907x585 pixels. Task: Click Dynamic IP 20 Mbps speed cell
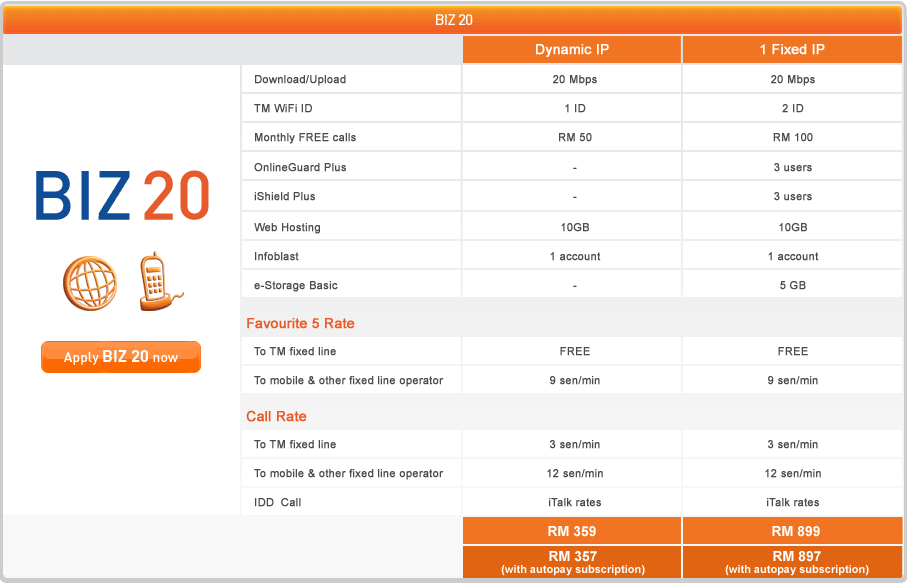coord(574,79)
